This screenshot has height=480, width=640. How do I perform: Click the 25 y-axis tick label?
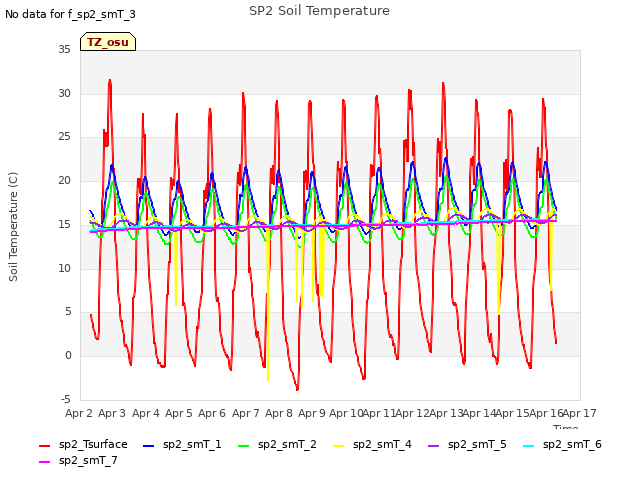point(64,137)
